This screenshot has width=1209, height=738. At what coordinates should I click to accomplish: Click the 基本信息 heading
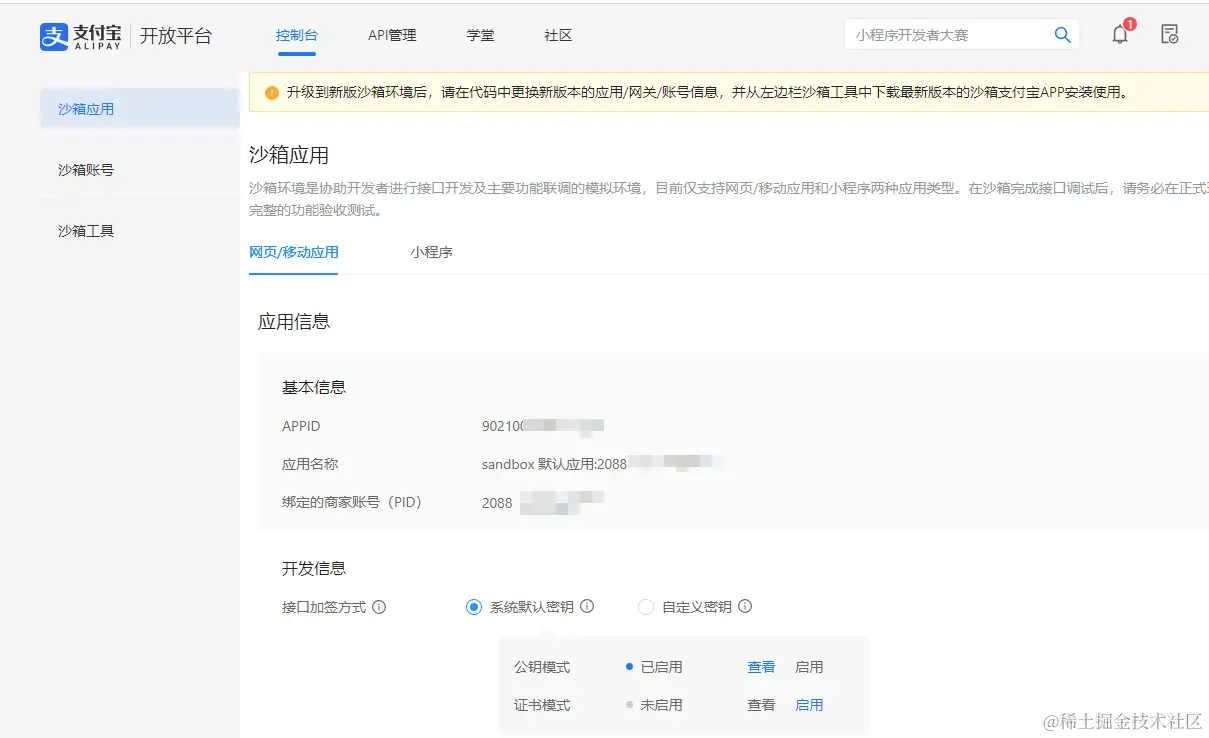(x=314, y=387)
